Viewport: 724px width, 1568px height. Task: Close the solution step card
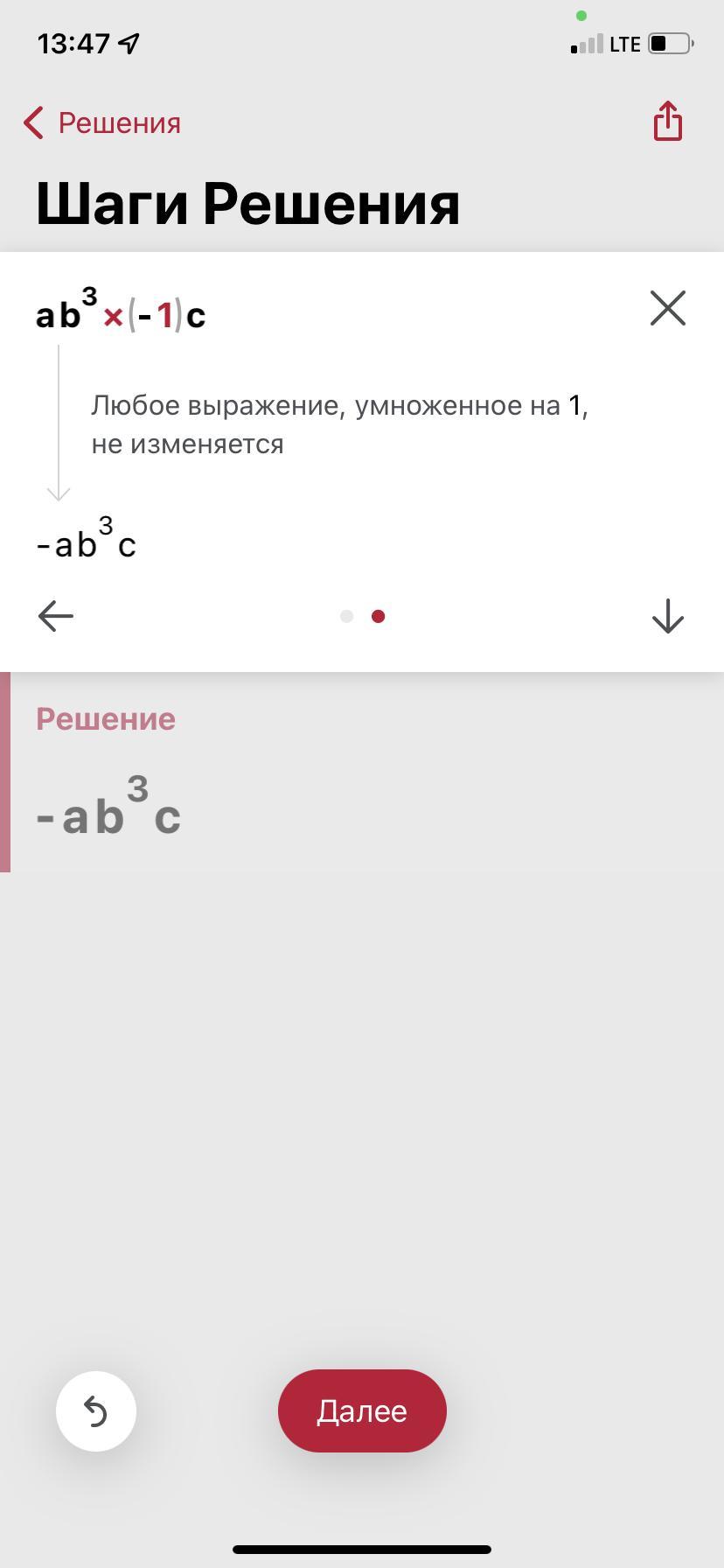[668, 308]
